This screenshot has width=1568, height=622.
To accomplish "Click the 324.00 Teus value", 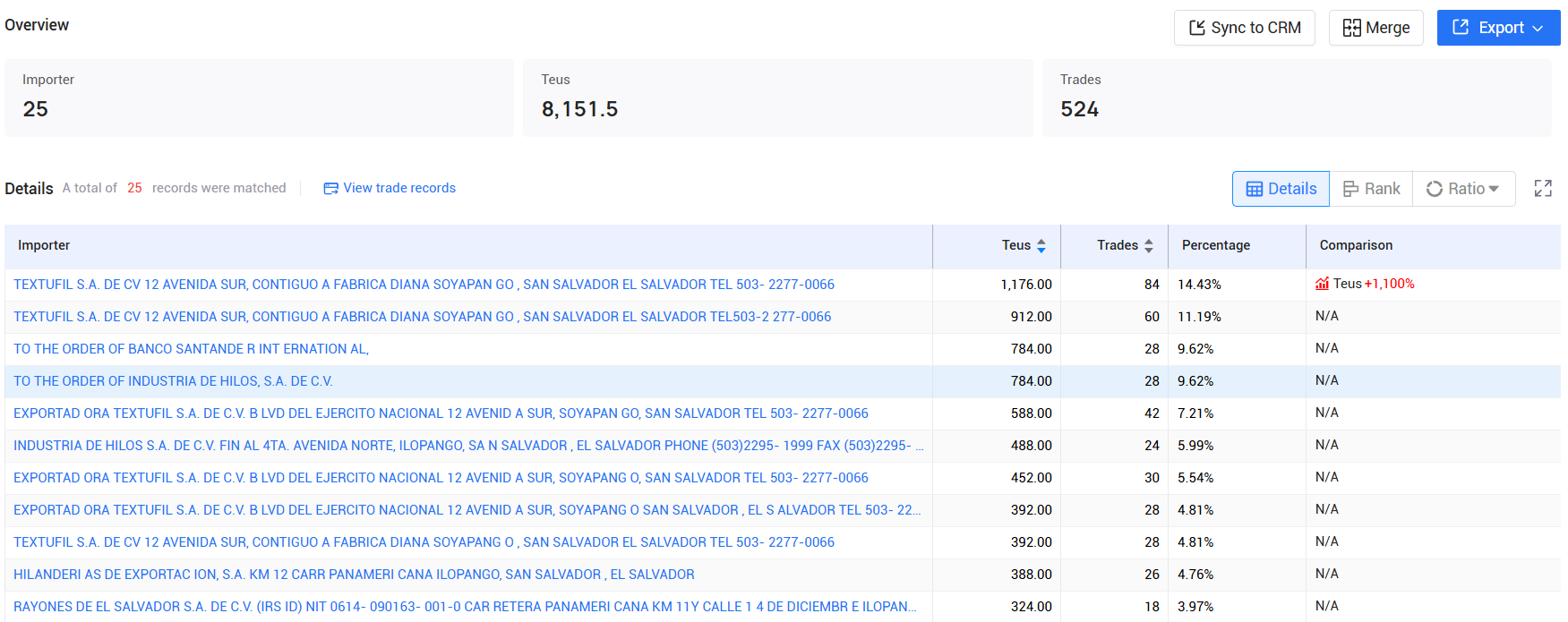I will coord(1032,607).
